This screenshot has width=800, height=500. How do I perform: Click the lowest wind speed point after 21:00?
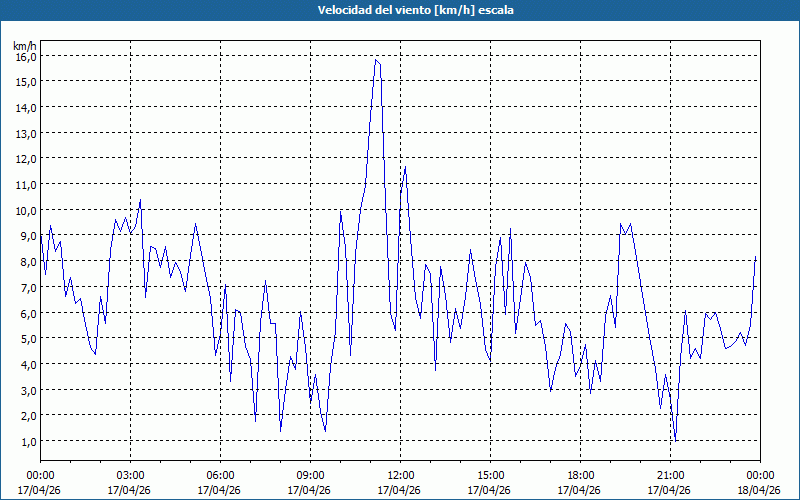676,440
